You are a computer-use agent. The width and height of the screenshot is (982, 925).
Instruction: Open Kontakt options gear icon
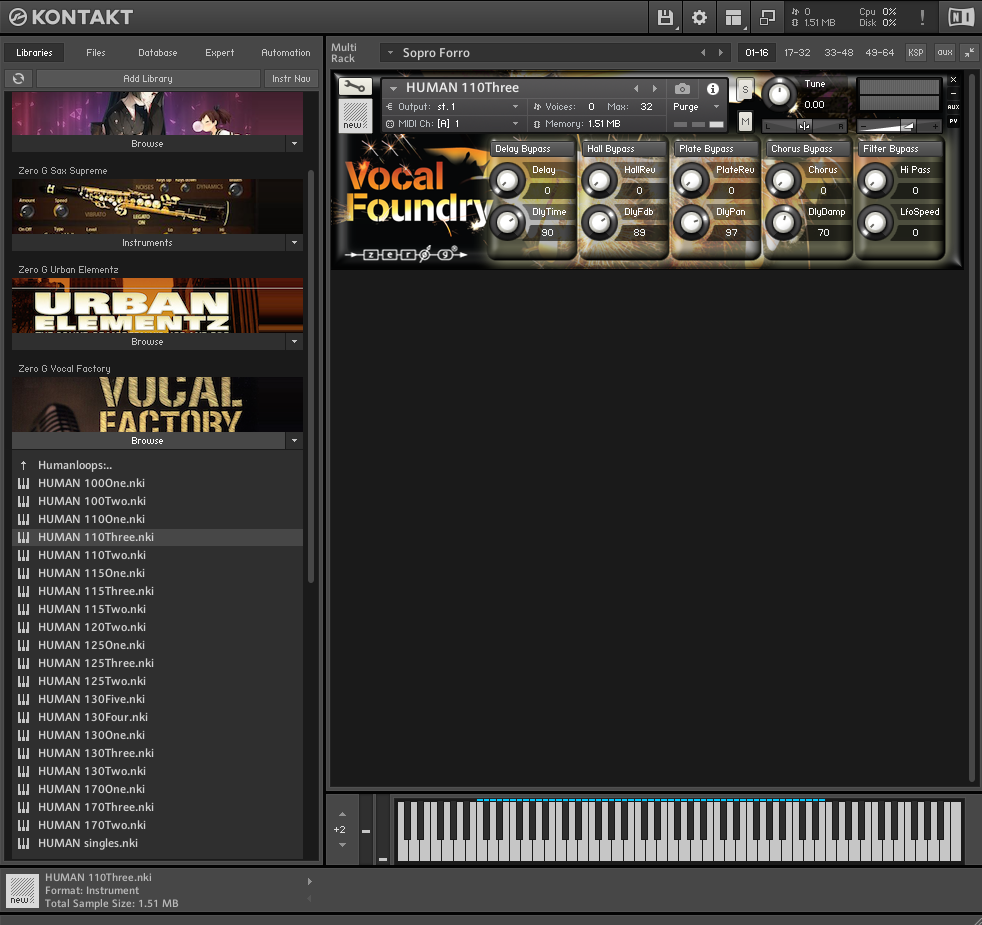point(699,18)
